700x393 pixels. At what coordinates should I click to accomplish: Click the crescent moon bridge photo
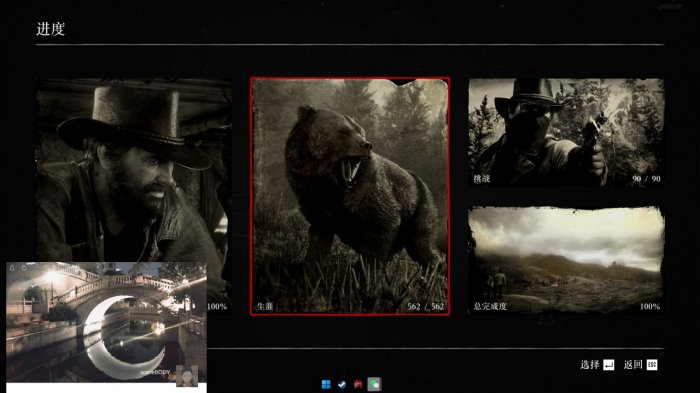[x=106, y=322]
